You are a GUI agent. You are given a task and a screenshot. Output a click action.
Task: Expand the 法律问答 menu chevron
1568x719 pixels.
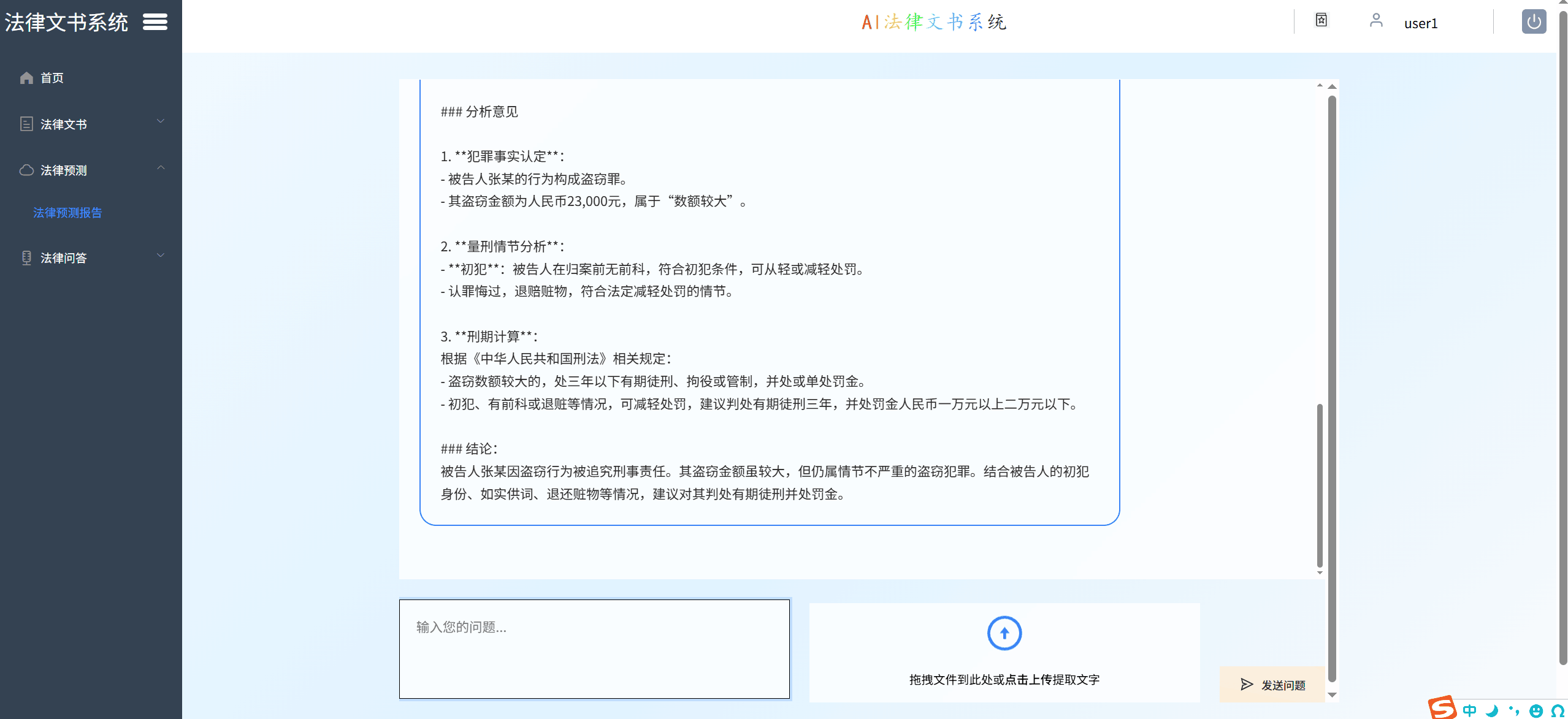tap(161, 255)
